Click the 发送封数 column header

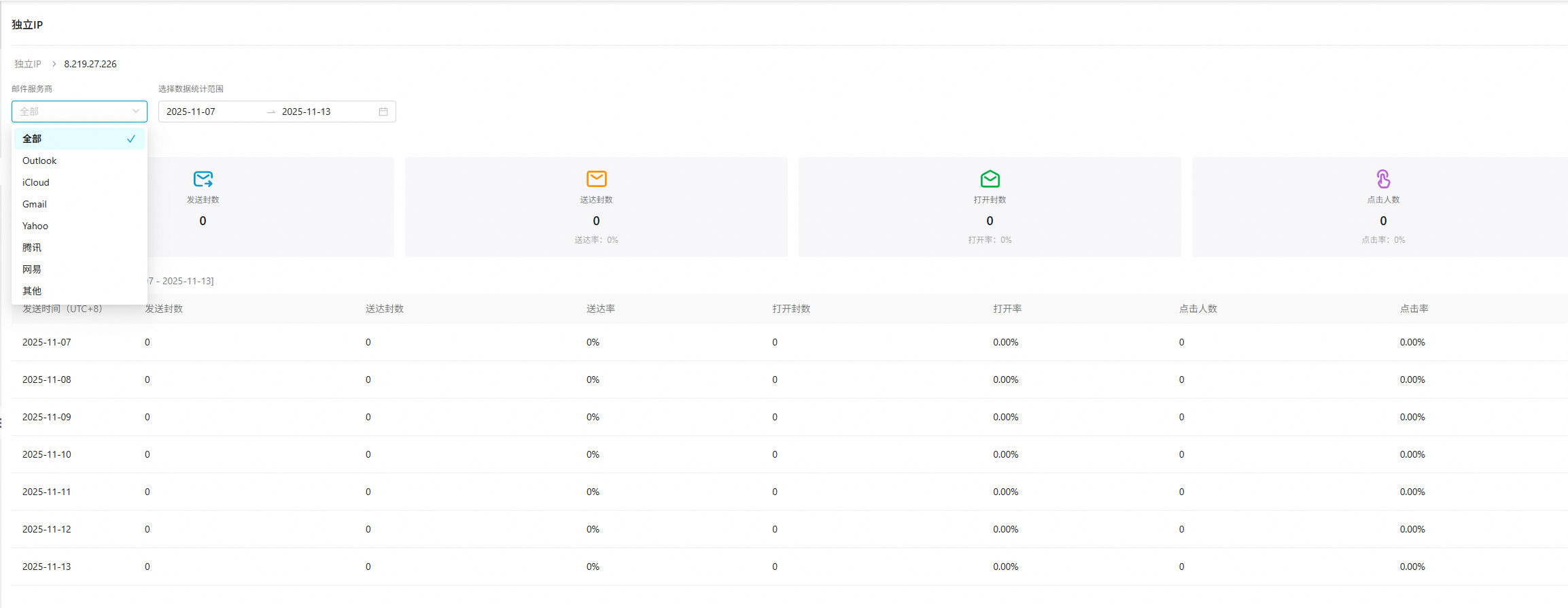164,309
